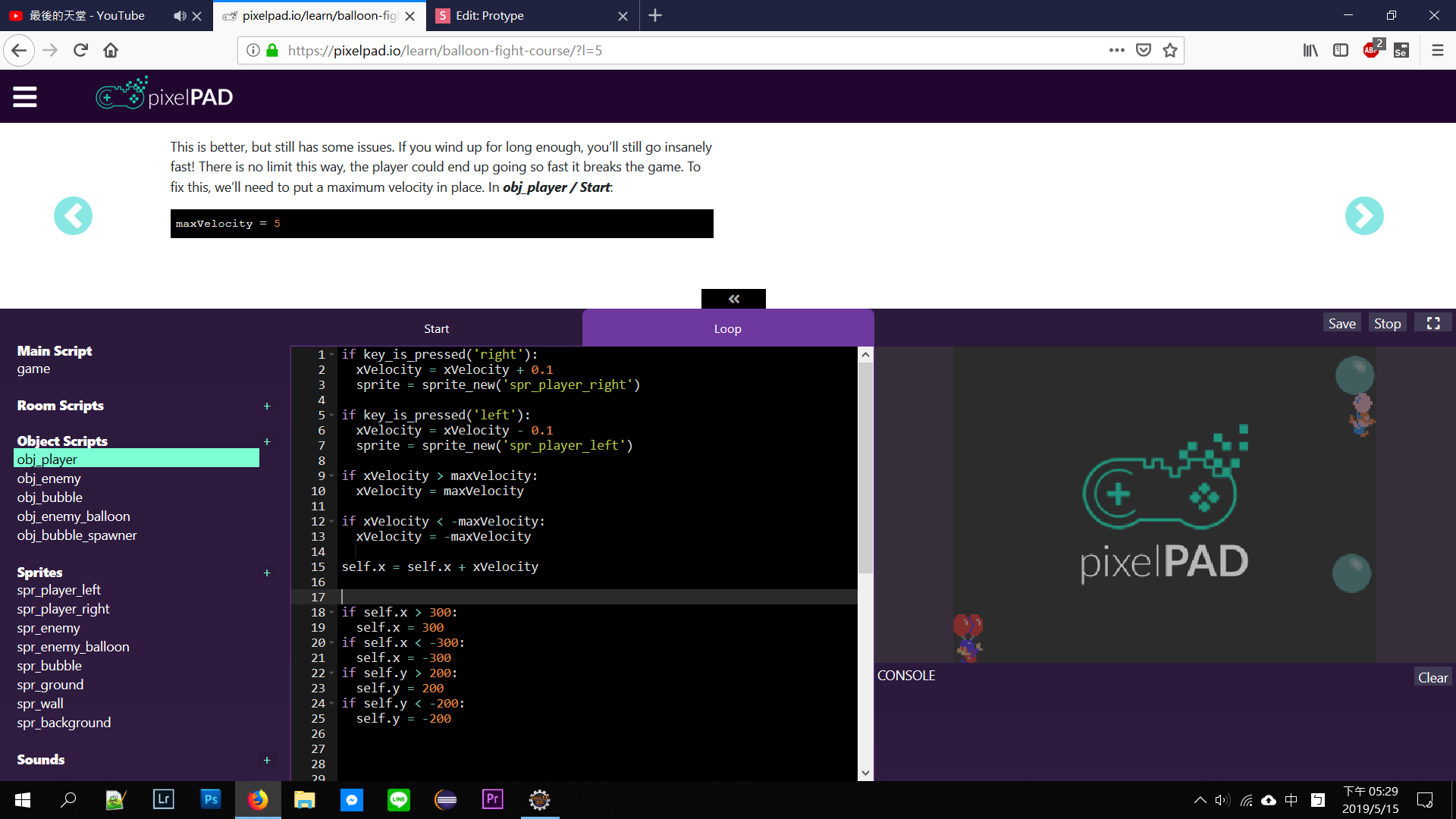This screenshot has height=819, width=1456.
Task: Go to previous lesson step arrow
Action: click(73, 216)
